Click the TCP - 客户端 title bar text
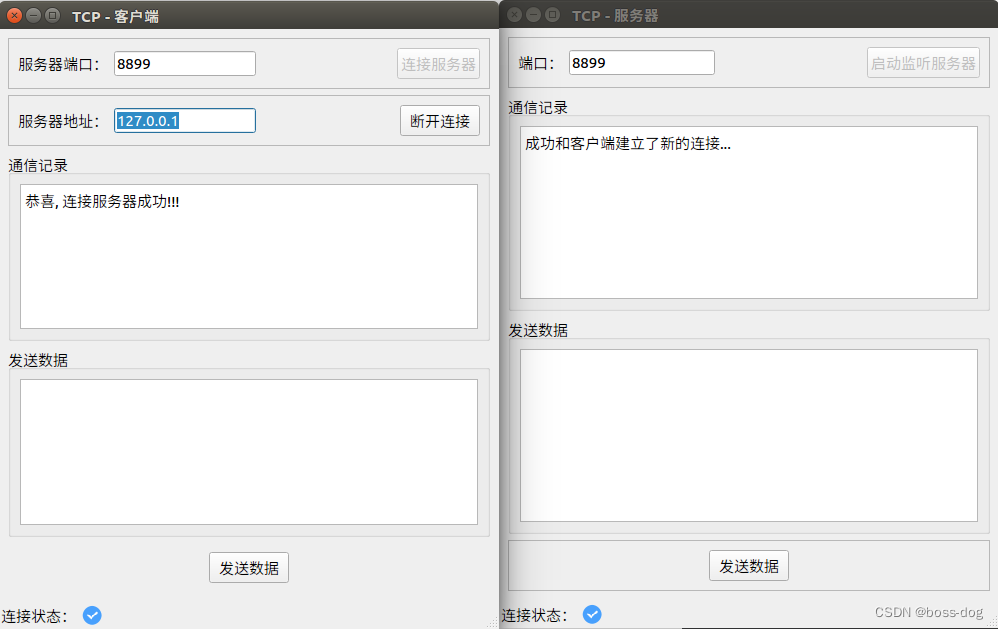 [x=115, y=17]
